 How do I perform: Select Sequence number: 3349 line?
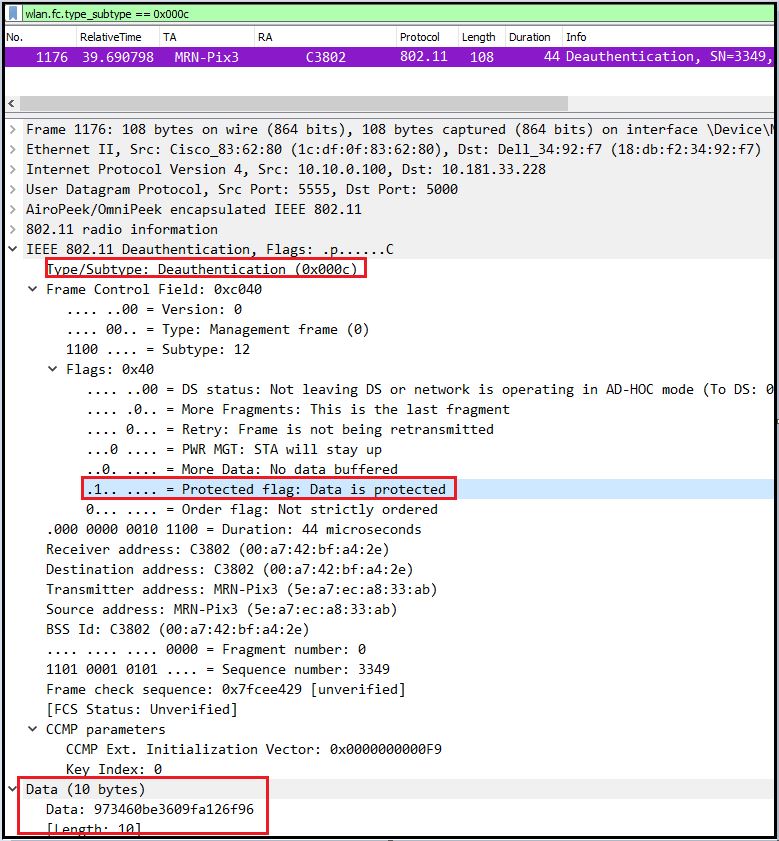218,669
